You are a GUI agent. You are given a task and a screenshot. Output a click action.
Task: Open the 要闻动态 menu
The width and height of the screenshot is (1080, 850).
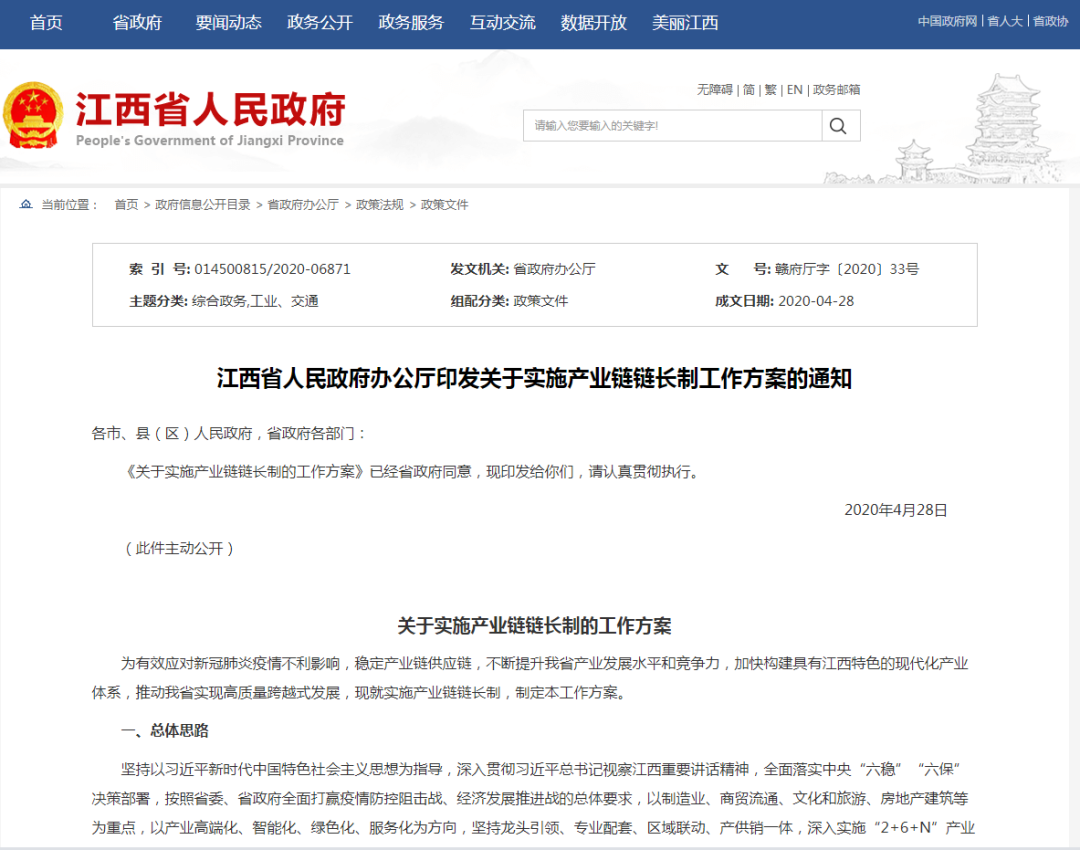pyautogui.click(x=227, y=23)
